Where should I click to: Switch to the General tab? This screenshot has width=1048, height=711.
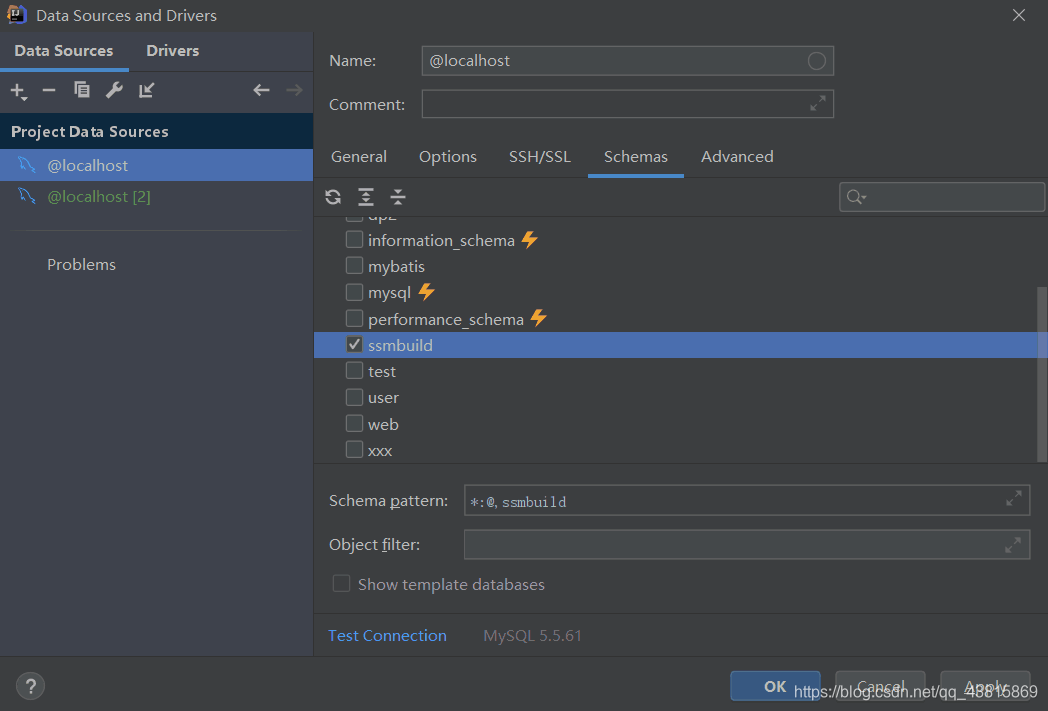(359, 156)
